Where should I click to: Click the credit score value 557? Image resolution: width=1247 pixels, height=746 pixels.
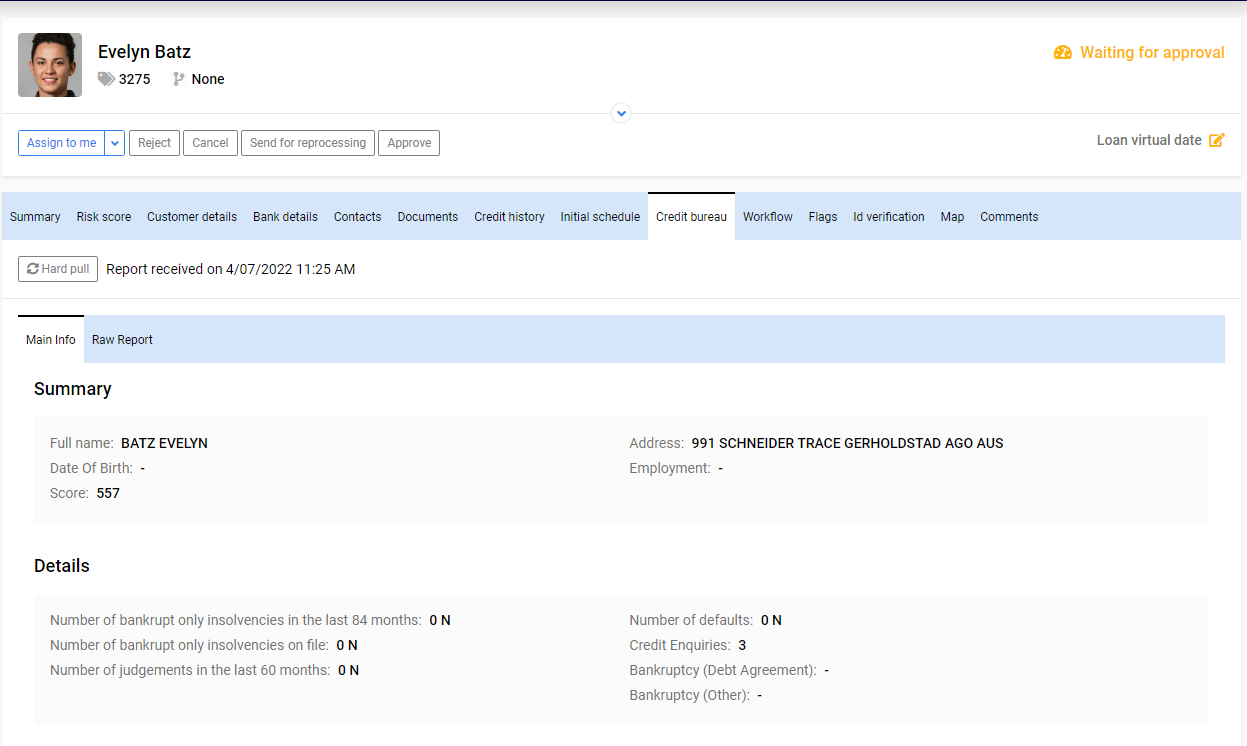pyautogui.click(x=108, y=493)
